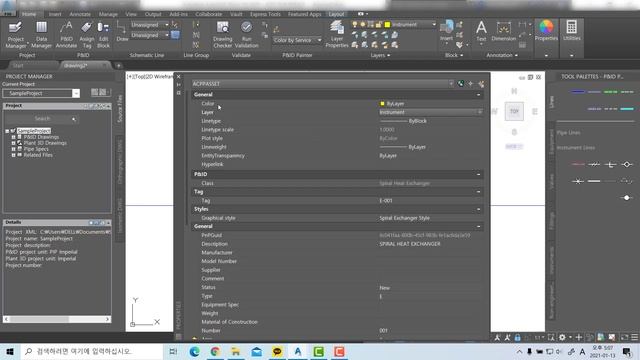The height and width of the screenshot is (360, 640).
Task: Switch to the Express Tools ribbon tab
Action: pyautogui.click(x=265, y=14)
